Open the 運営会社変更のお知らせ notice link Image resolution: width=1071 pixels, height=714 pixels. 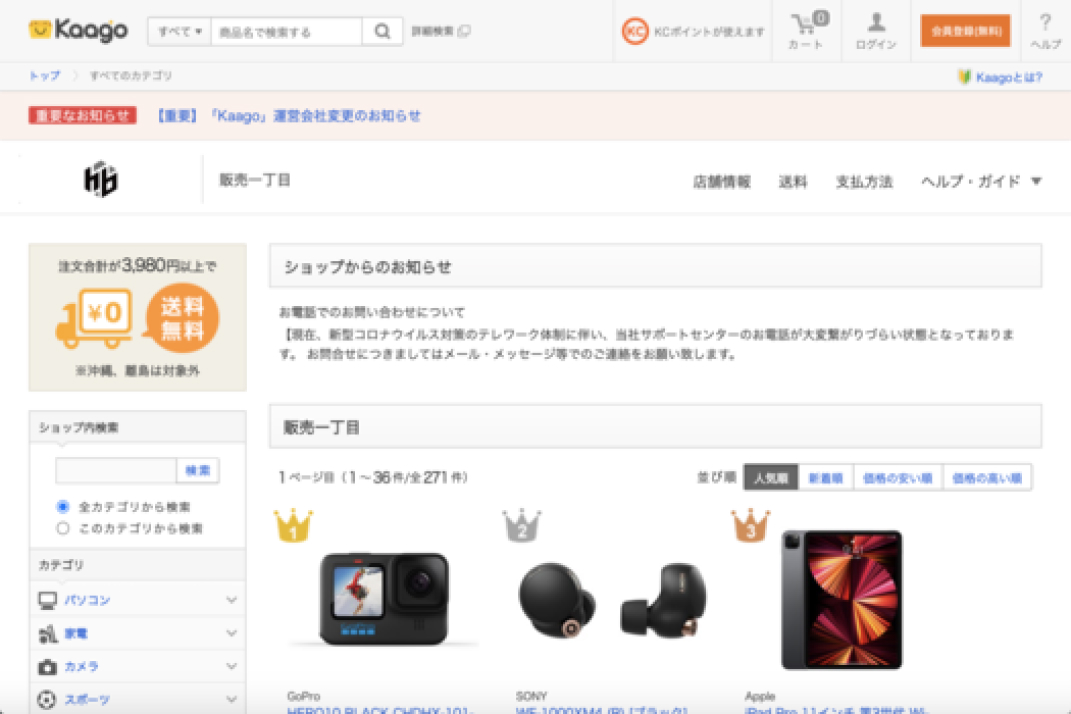coord(288,115)
